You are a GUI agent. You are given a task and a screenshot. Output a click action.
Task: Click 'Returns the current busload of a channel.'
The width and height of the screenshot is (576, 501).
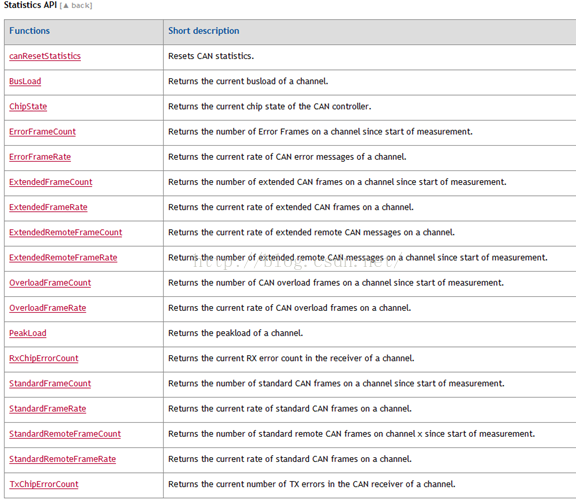point(248,81)
